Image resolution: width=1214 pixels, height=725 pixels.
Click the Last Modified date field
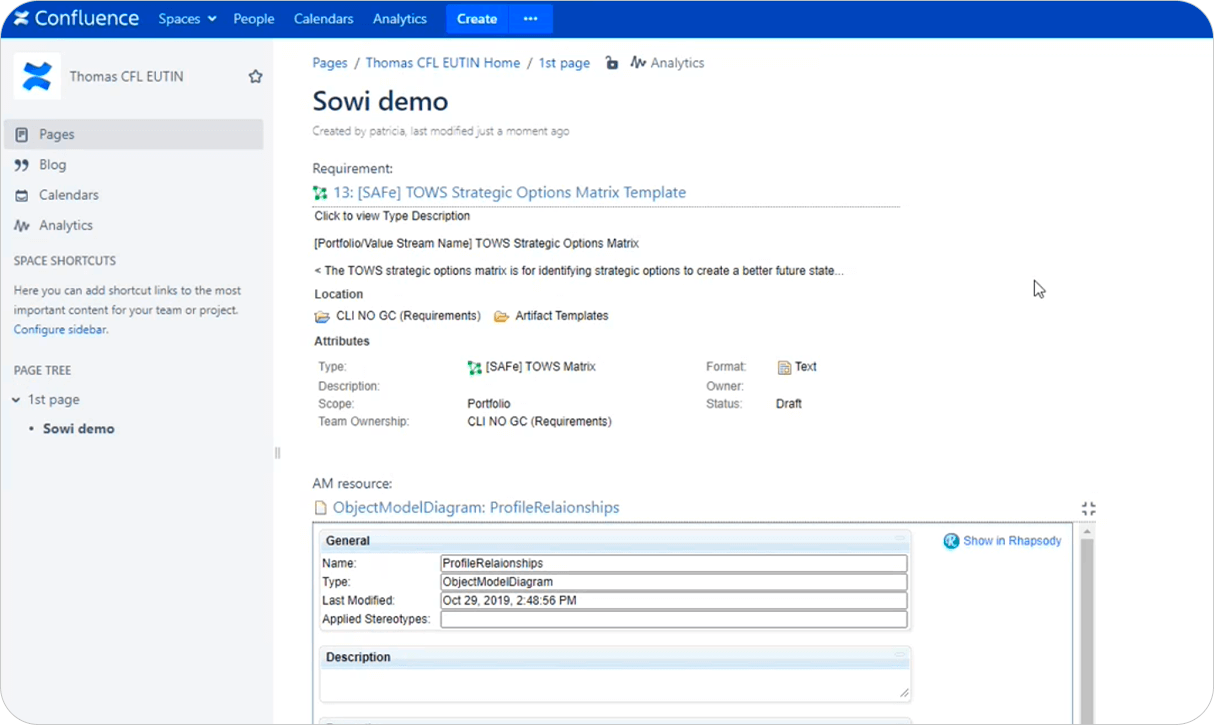coord(674,601)
